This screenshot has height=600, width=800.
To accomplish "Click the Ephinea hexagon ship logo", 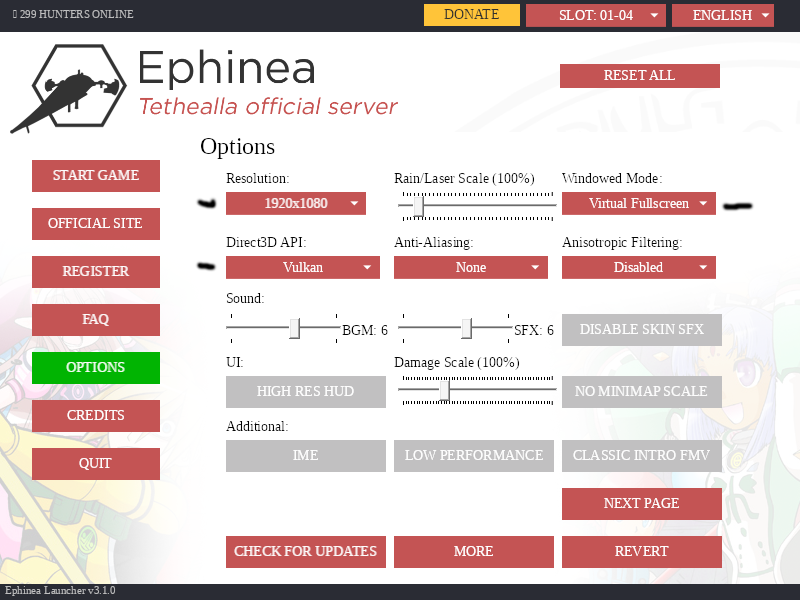I will coord(69,88).
